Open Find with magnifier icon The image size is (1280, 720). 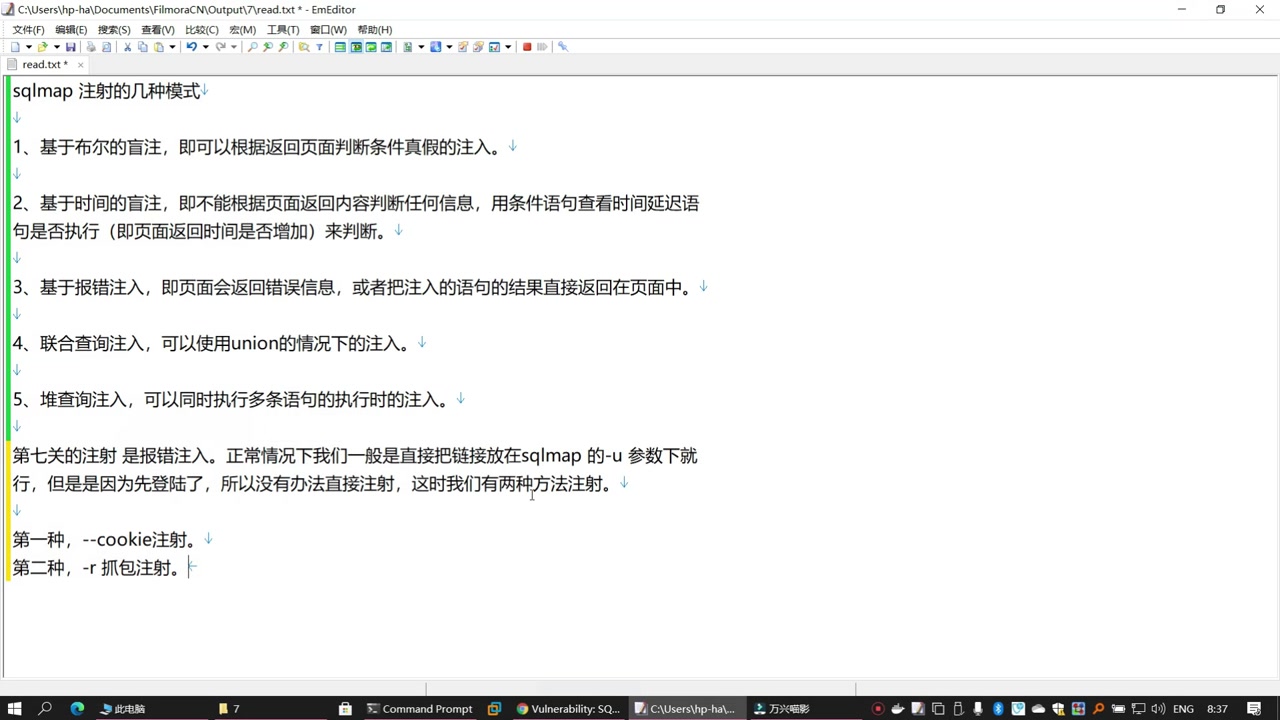[x=252, y=47]
